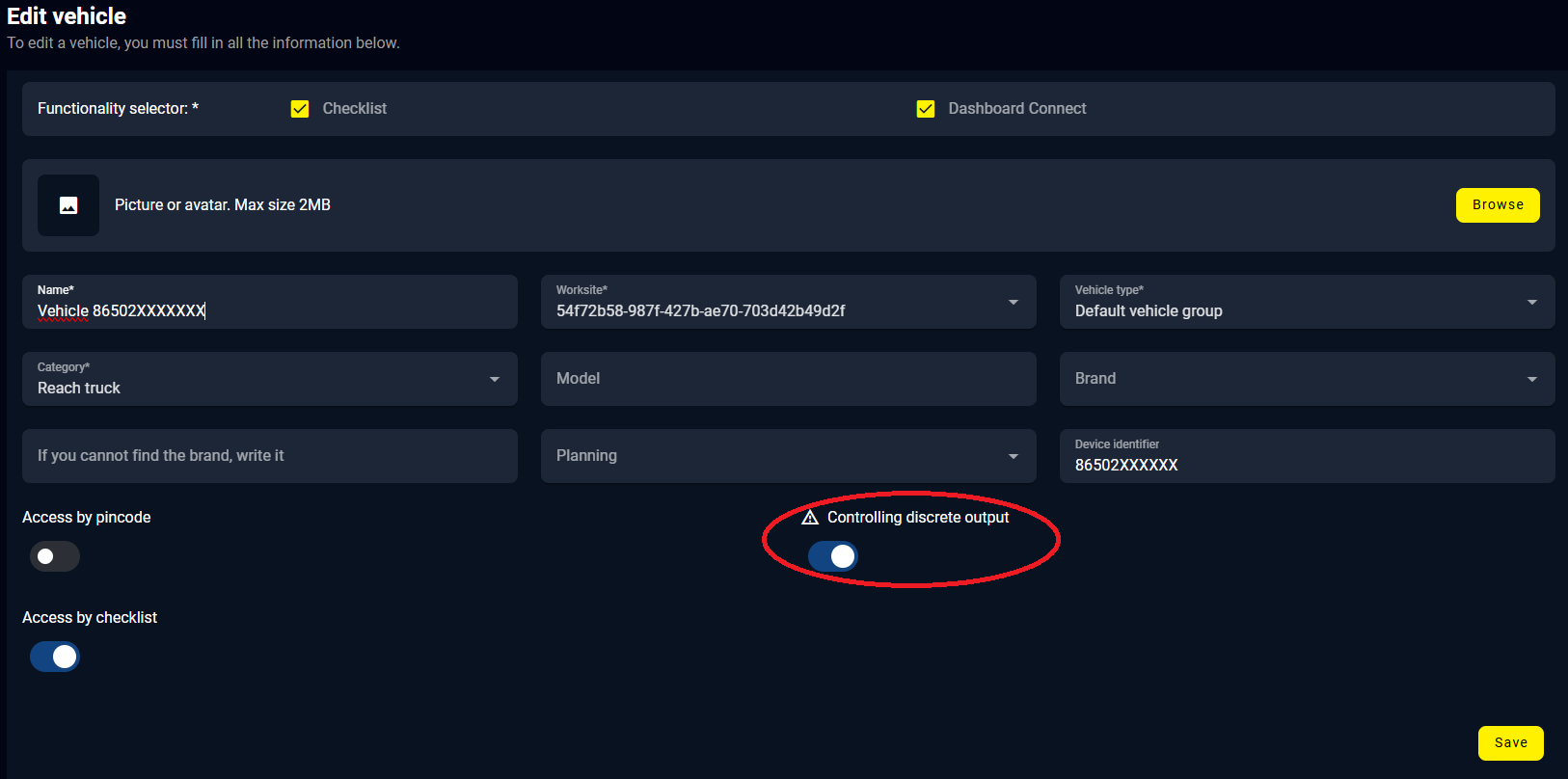Uncheck the Dashboard Connect checkbox

click(x=926, y=109)
